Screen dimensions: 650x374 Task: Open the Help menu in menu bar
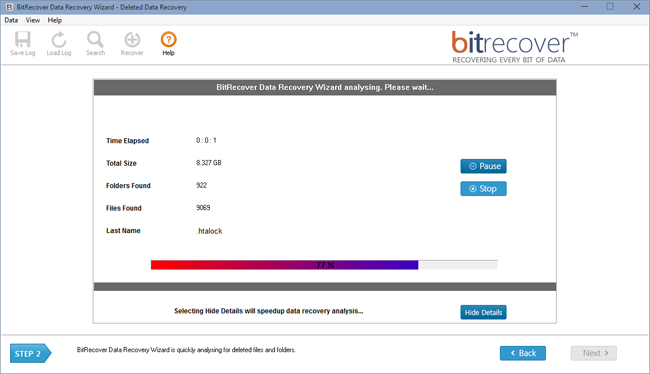54,20
